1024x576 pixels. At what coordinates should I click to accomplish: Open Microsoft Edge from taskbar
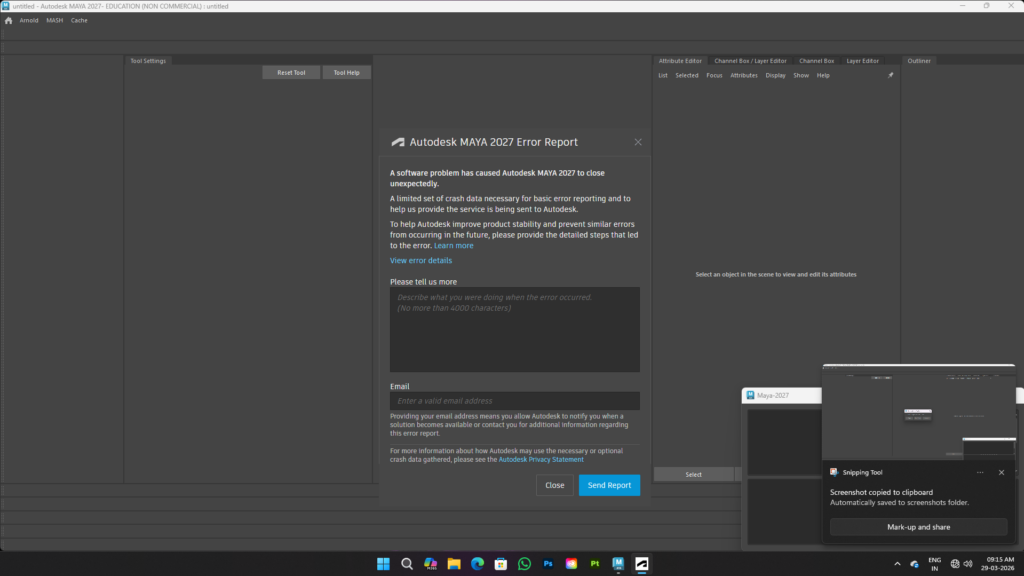click(x=477, y=564)
